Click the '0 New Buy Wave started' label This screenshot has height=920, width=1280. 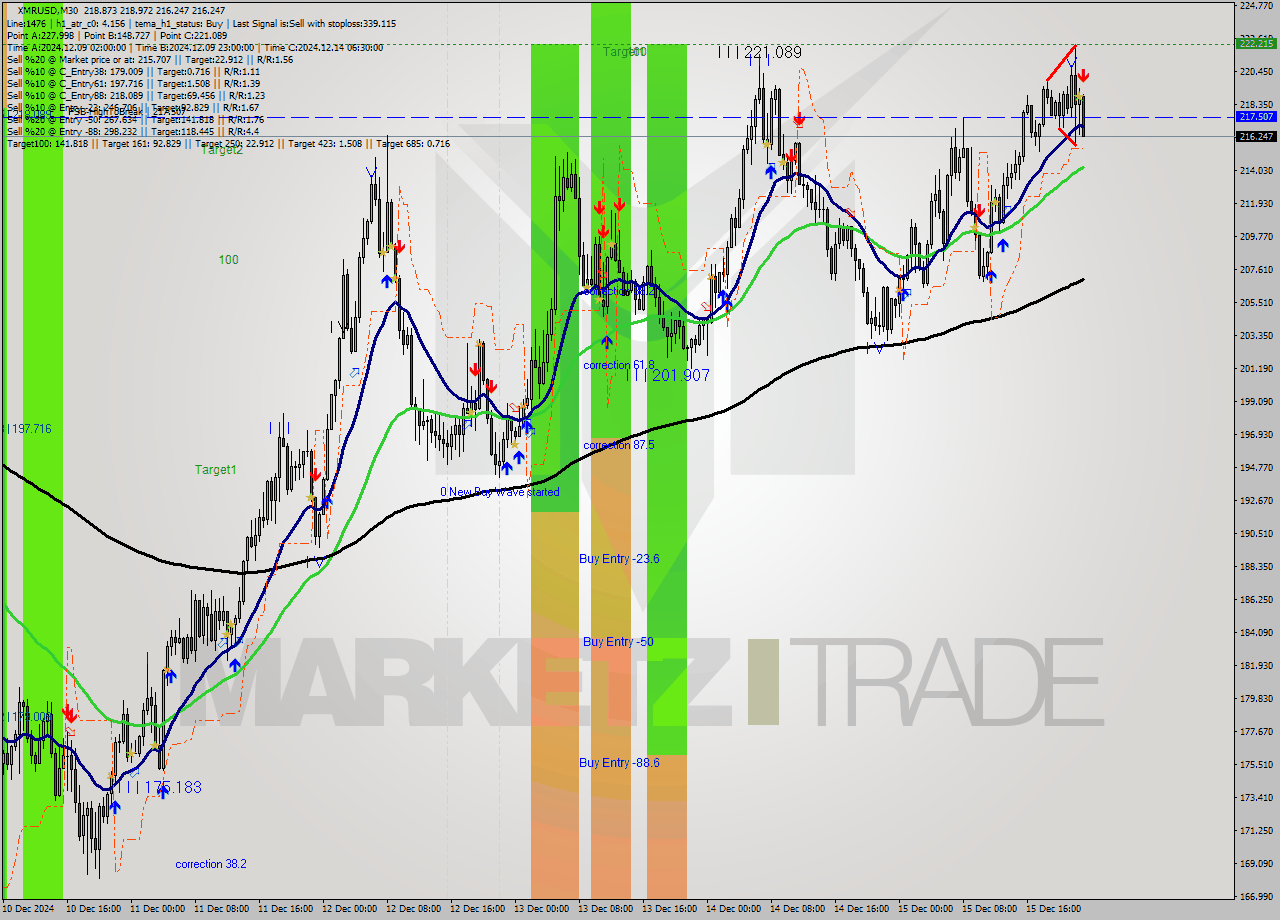[x=500, y=492]
